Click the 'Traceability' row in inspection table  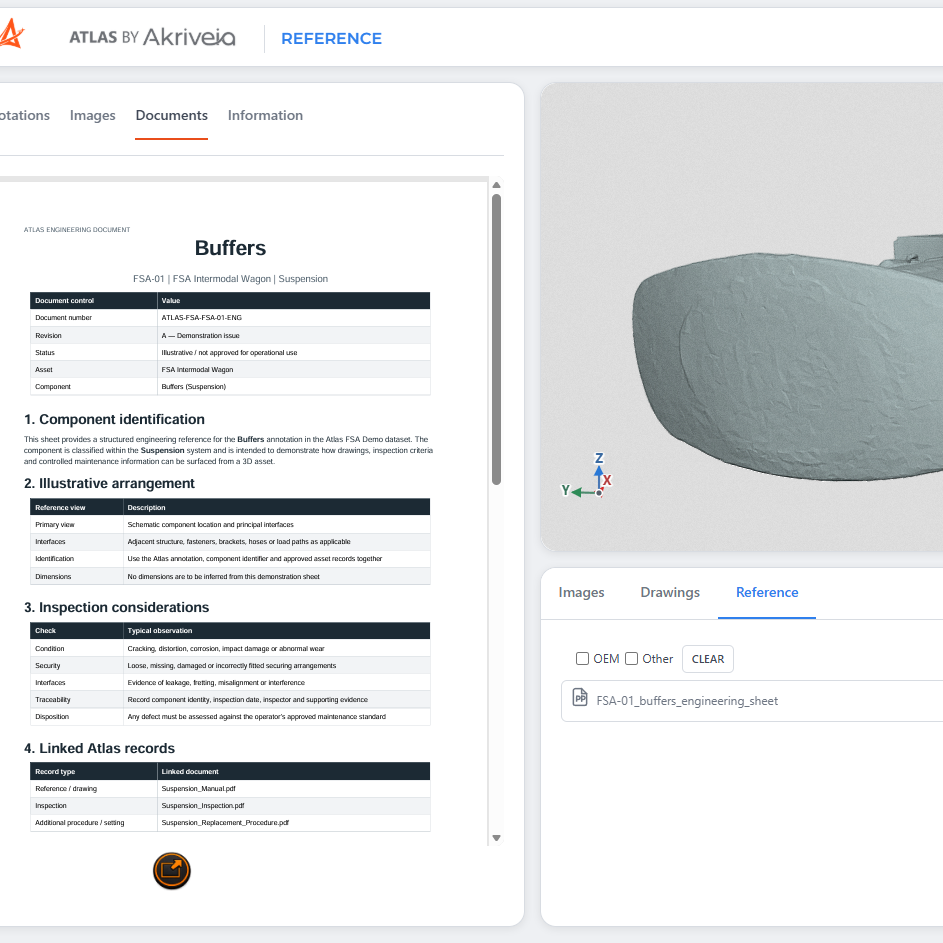click(230, 699)
